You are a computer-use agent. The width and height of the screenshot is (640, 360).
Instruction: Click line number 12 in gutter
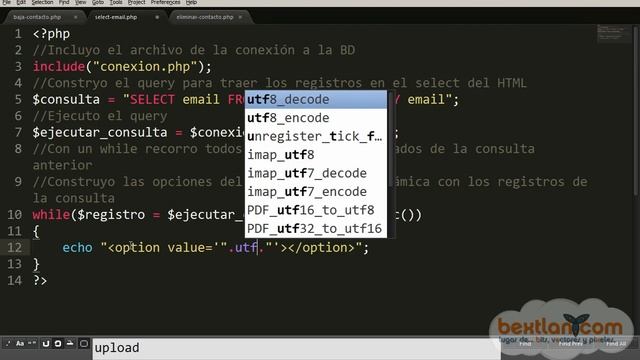point(15,247)
